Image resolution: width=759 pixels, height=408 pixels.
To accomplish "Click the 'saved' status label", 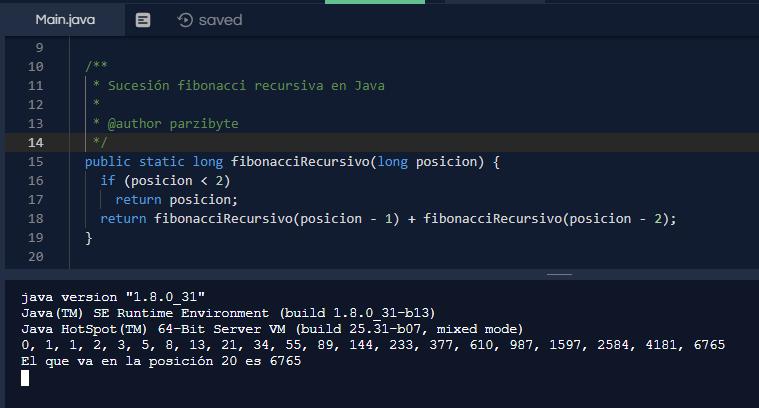I will [220, 20].
